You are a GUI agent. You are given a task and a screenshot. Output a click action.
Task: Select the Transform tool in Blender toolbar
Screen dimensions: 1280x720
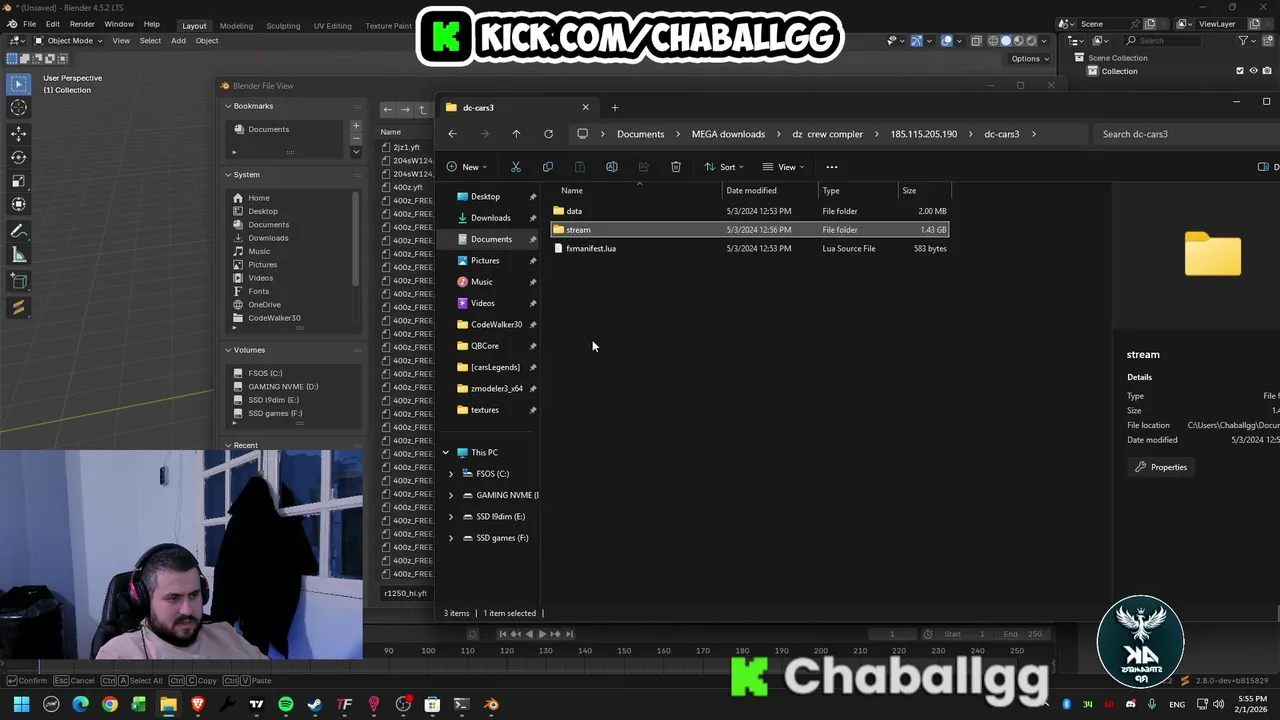19,205
